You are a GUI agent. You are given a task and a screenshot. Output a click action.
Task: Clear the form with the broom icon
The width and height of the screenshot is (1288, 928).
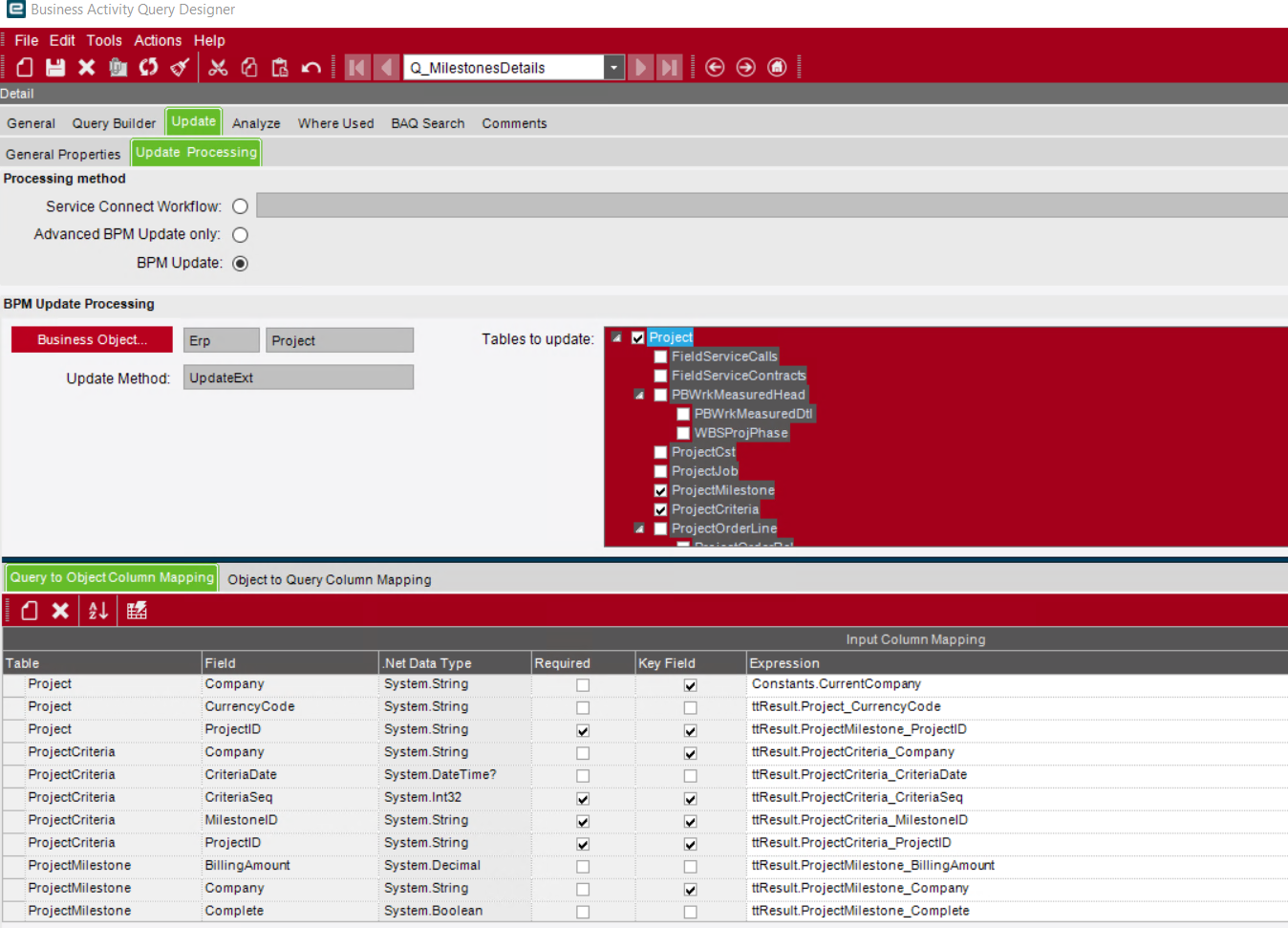(179, 67)
